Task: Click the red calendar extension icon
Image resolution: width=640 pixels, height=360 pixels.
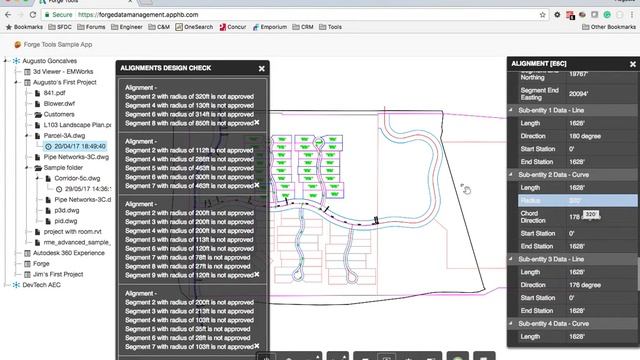Action: click(570, 15)
